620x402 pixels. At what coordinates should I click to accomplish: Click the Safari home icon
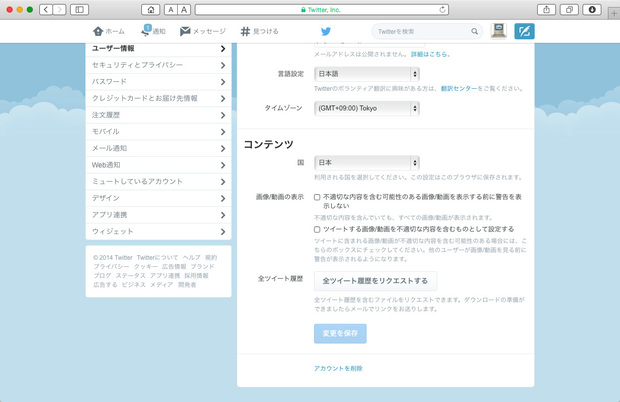(150, 9)
